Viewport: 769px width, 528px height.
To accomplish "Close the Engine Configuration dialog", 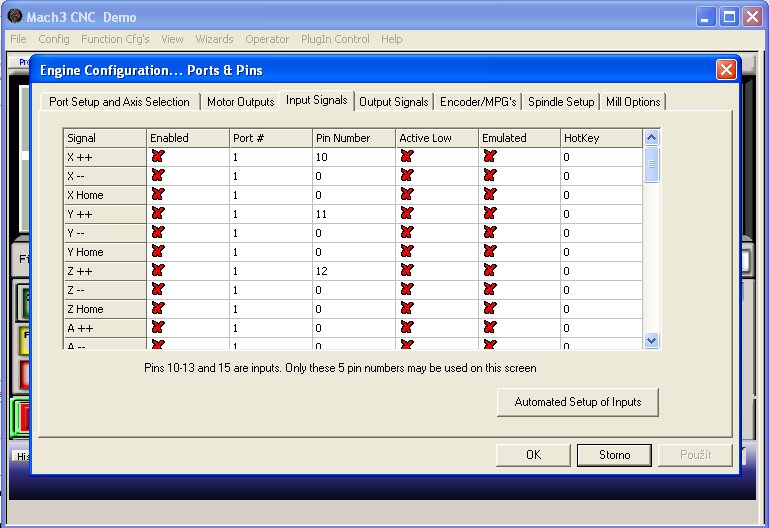I will pyautogui.click(x=726, y=70).
